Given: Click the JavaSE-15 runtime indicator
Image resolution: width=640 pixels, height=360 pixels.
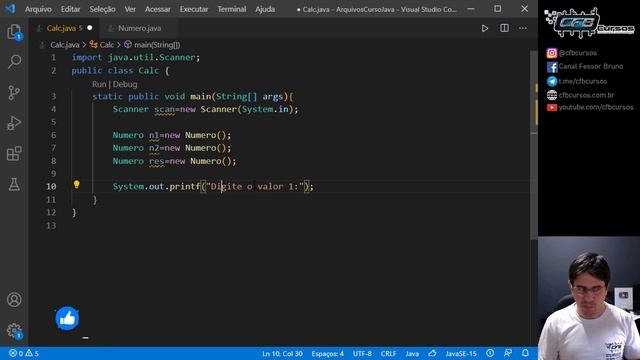Looking at the screenshot, I should point(461,353).
